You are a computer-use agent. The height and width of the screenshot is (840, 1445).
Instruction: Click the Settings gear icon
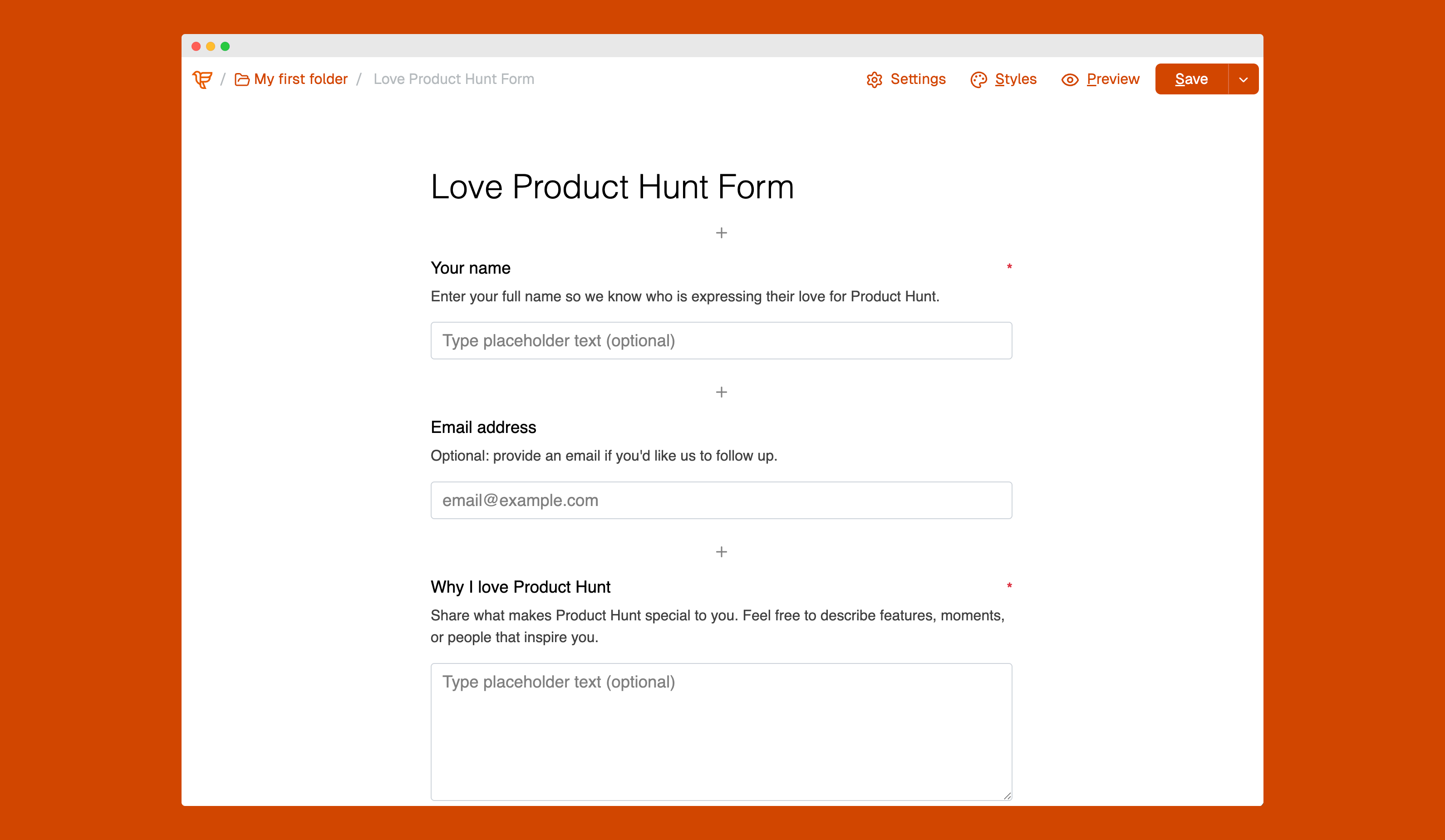[874, 80]
